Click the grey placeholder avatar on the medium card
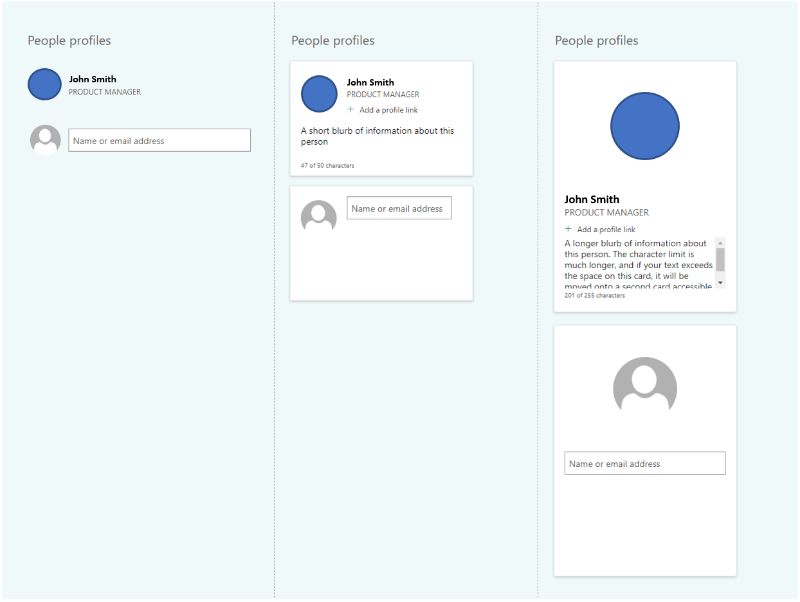The image size is (800, 602). 319,216
